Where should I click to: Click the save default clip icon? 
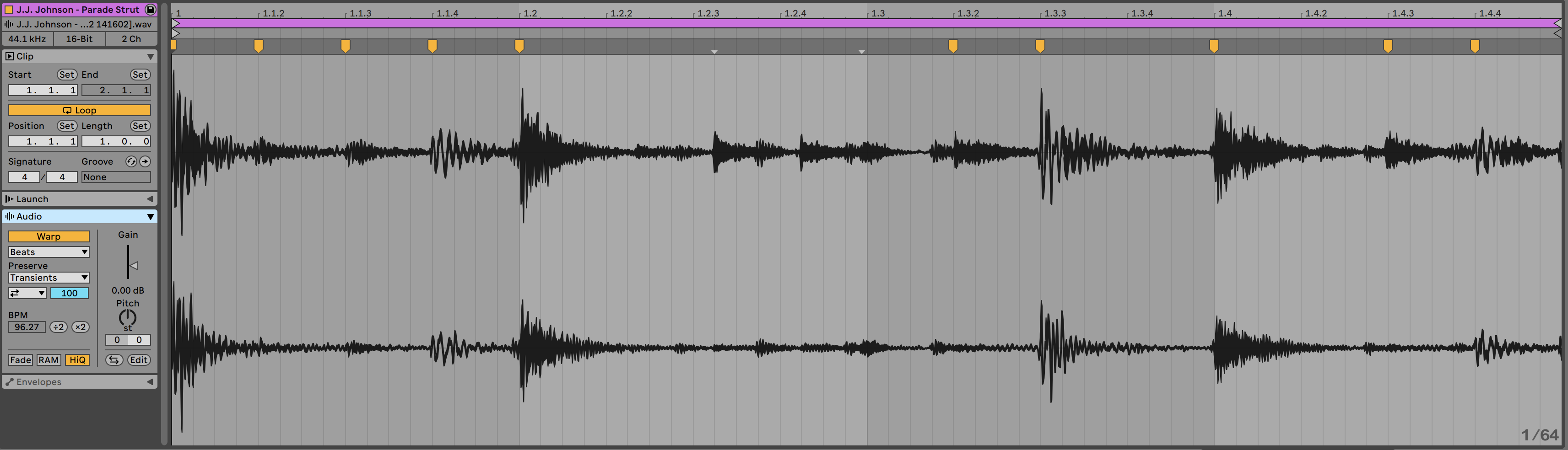tap(151, 10)
